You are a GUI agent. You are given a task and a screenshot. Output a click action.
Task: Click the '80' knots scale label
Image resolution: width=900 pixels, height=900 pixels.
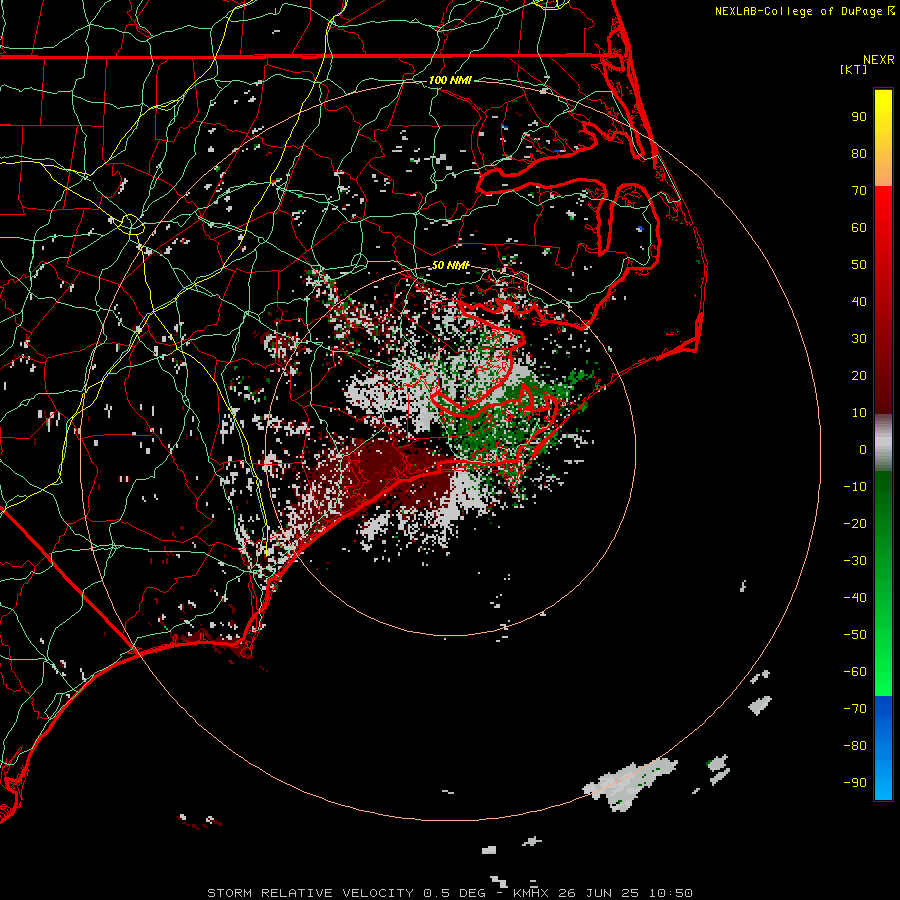tap(859, 154)
